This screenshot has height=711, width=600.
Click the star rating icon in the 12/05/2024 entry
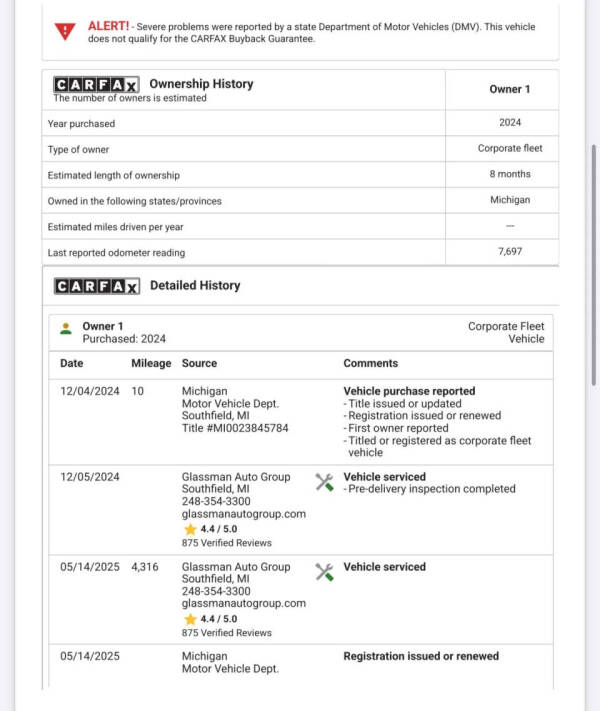(x=189, y=529)
